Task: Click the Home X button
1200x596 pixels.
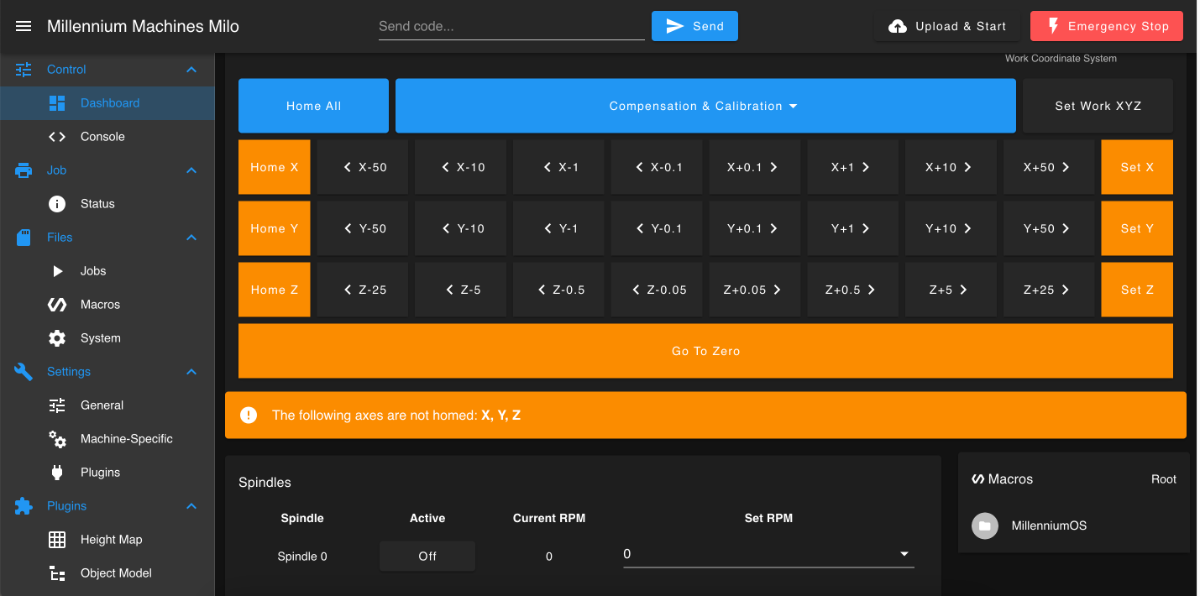Action: click(x=274, y=167)
